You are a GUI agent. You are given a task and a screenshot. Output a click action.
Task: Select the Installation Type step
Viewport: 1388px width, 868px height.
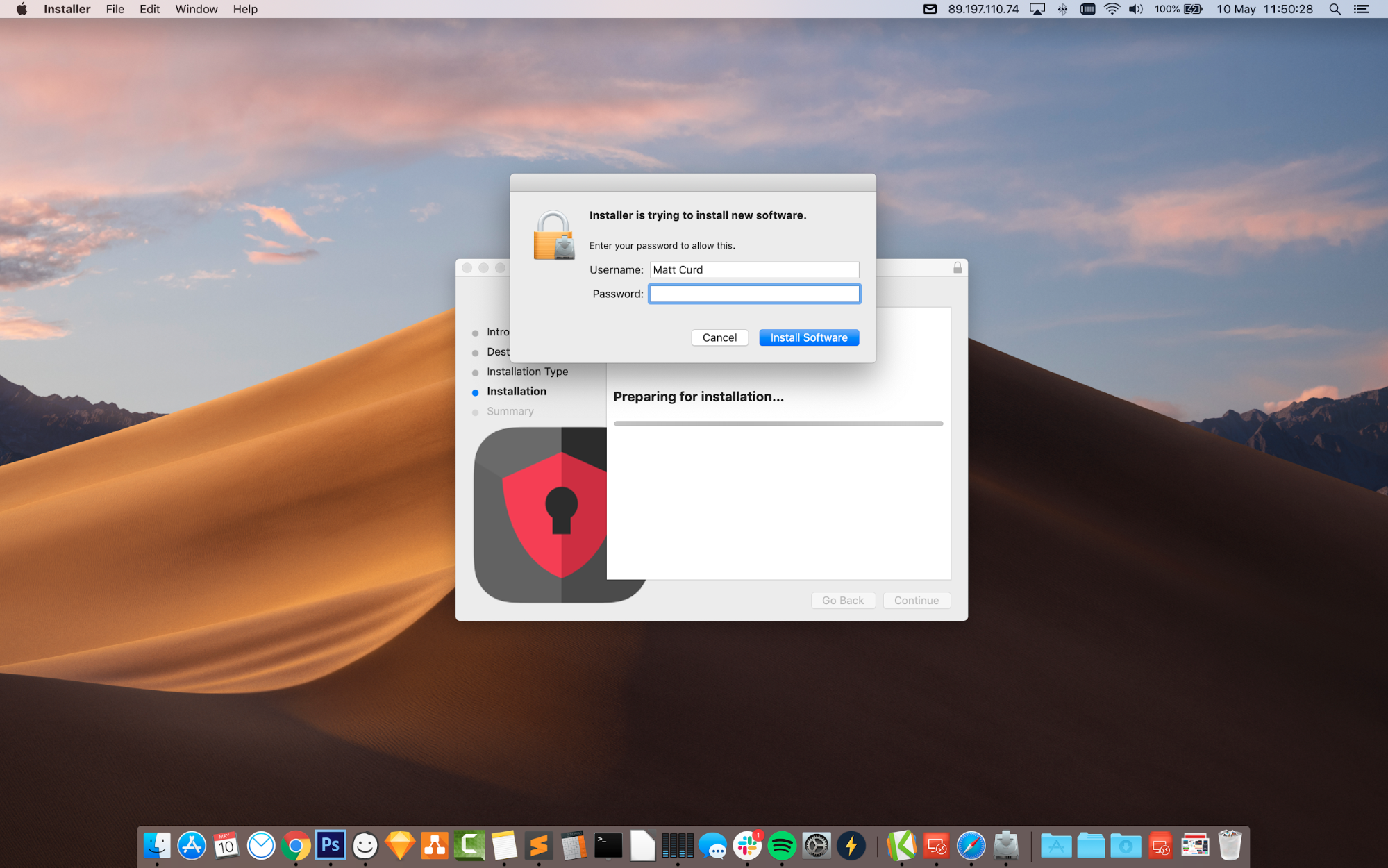[x=527, y=371]
